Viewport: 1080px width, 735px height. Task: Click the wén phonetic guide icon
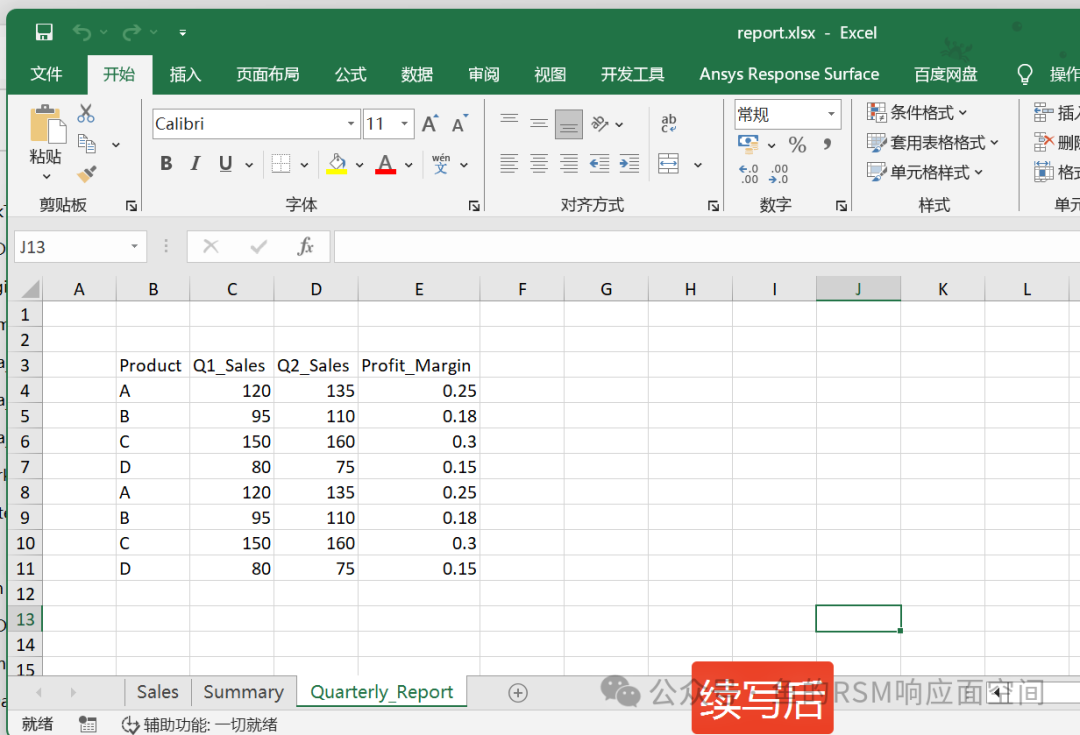click(441, 163)
